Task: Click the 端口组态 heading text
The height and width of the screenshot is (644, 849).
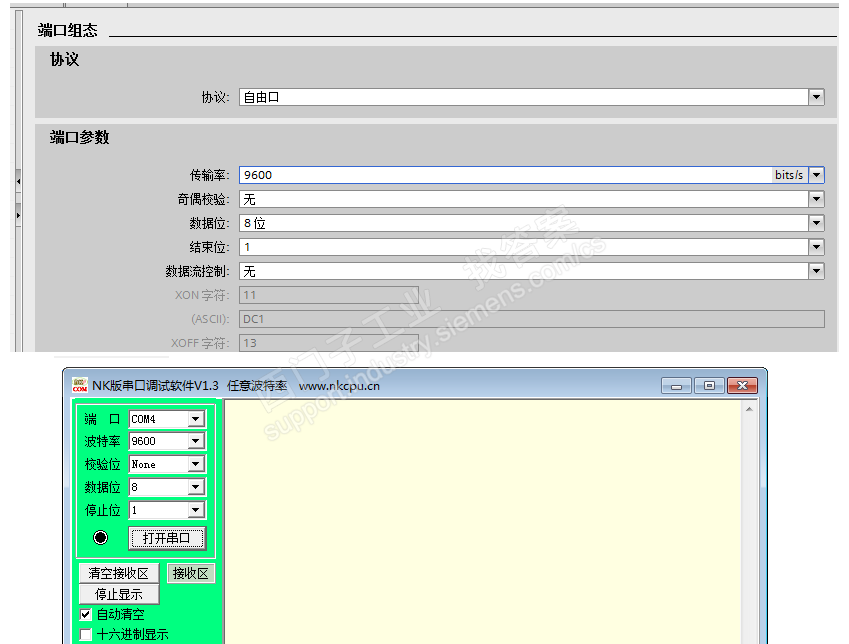Action: (68, 30)
